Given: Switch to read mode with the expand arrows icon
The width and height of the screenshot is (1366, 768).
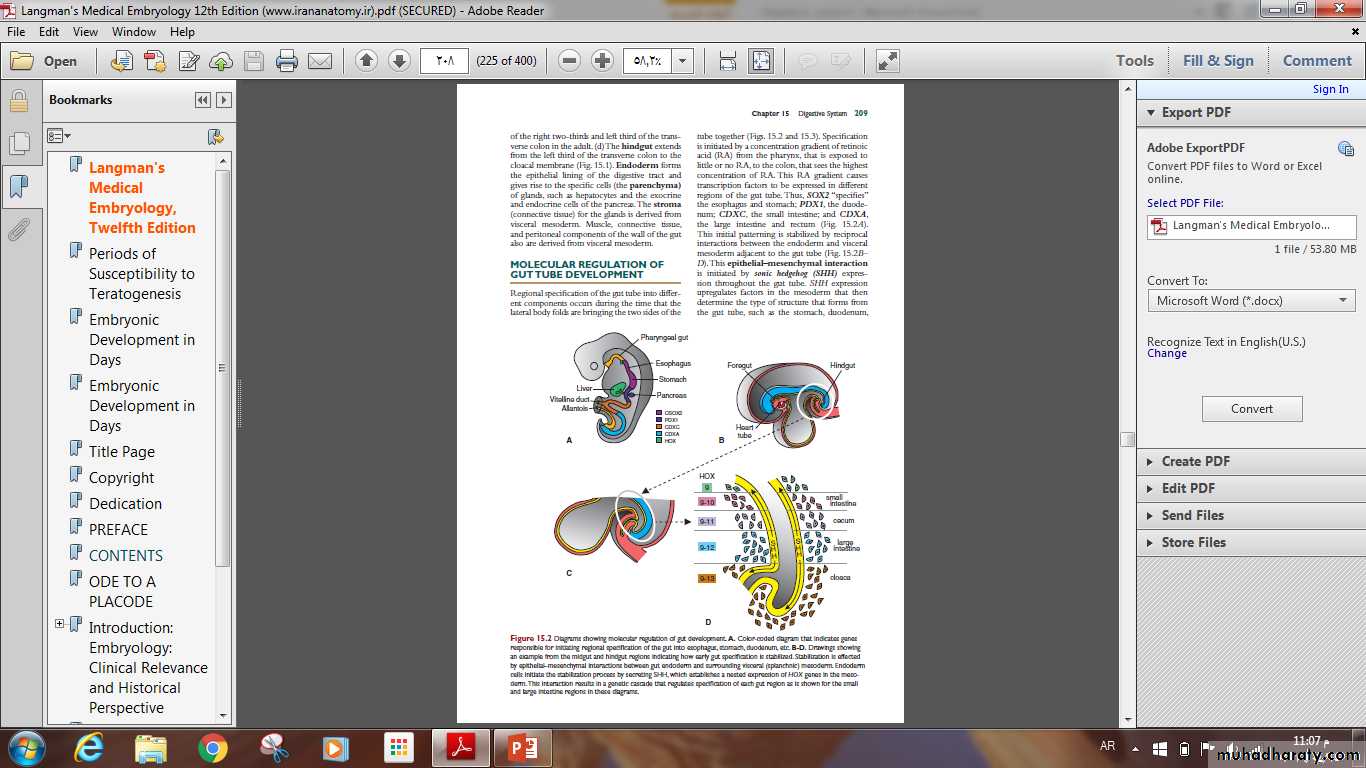Looking at the screenshot, I should tap(887, 61).
